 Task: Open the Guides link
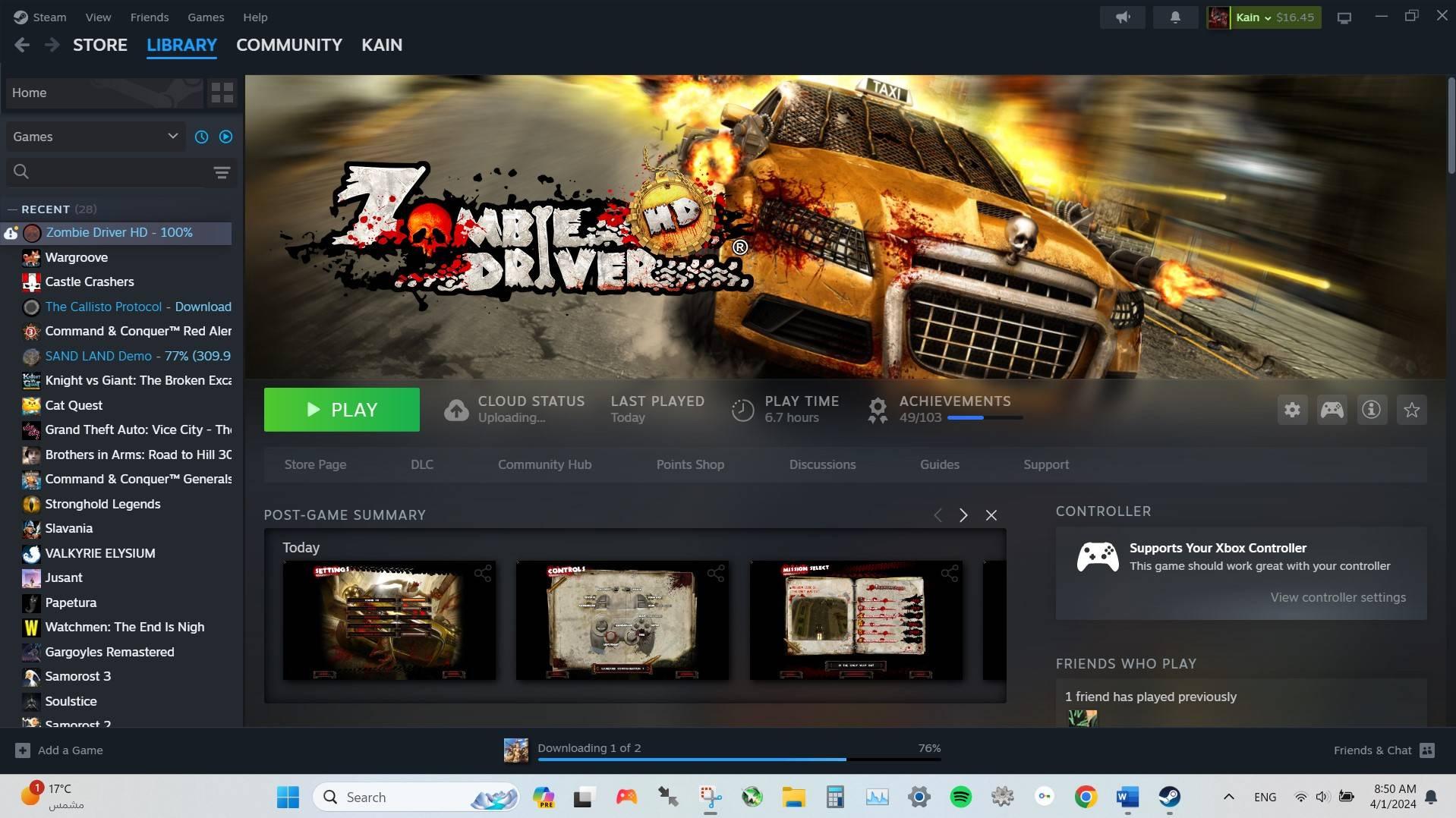(x=940, y=464)
